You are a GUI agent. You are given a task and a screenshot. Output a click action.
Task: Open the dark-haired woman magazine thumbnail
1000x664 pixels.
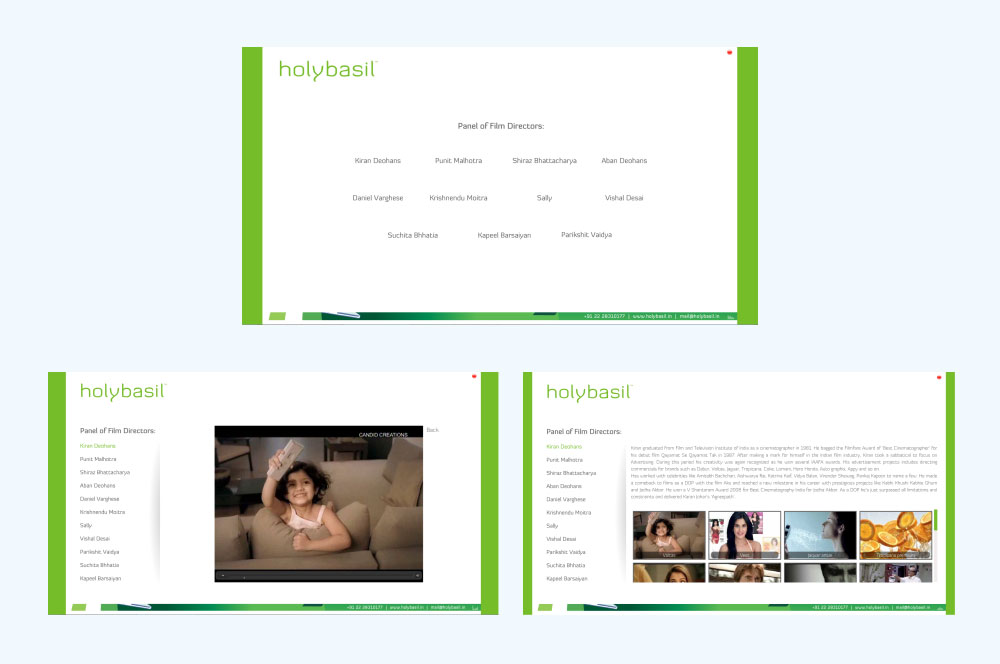click(744, 535)
